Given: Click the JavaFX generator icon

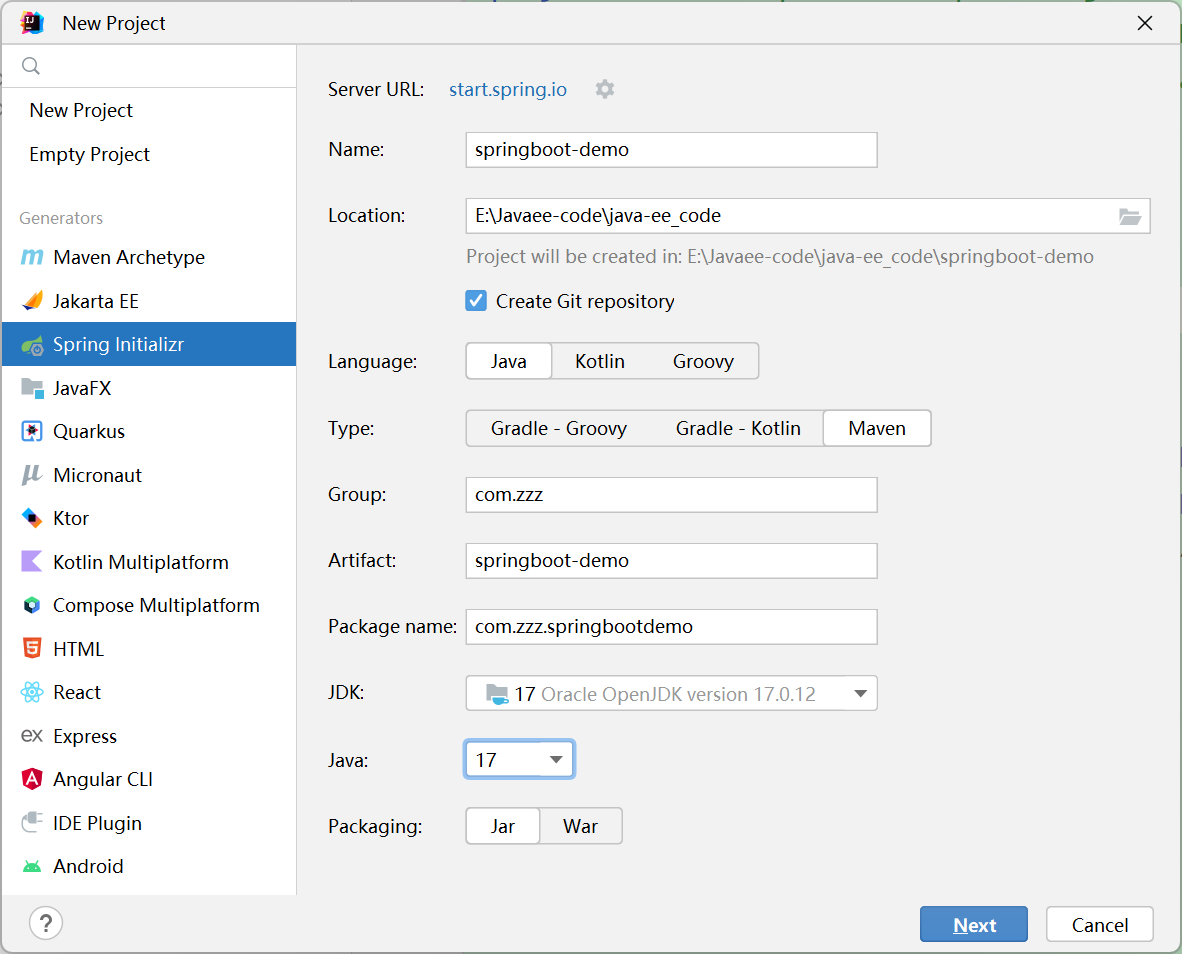Looking at the screenshot, I should click(x=32, y=388).
